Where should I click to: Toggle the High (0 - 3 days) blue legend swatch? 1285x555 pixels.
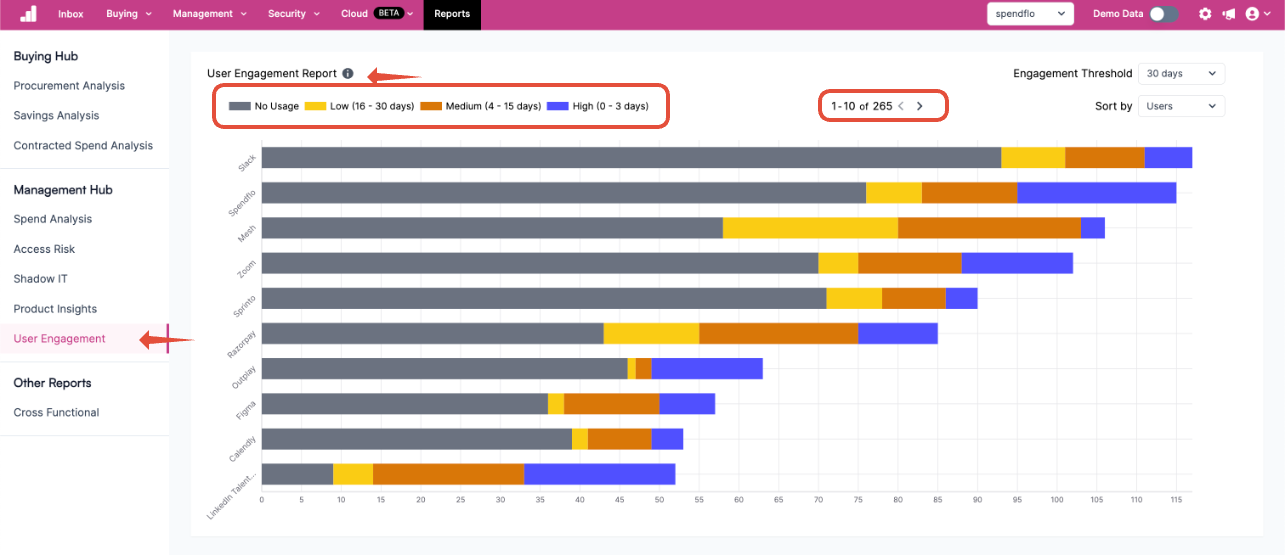(557, 106)
